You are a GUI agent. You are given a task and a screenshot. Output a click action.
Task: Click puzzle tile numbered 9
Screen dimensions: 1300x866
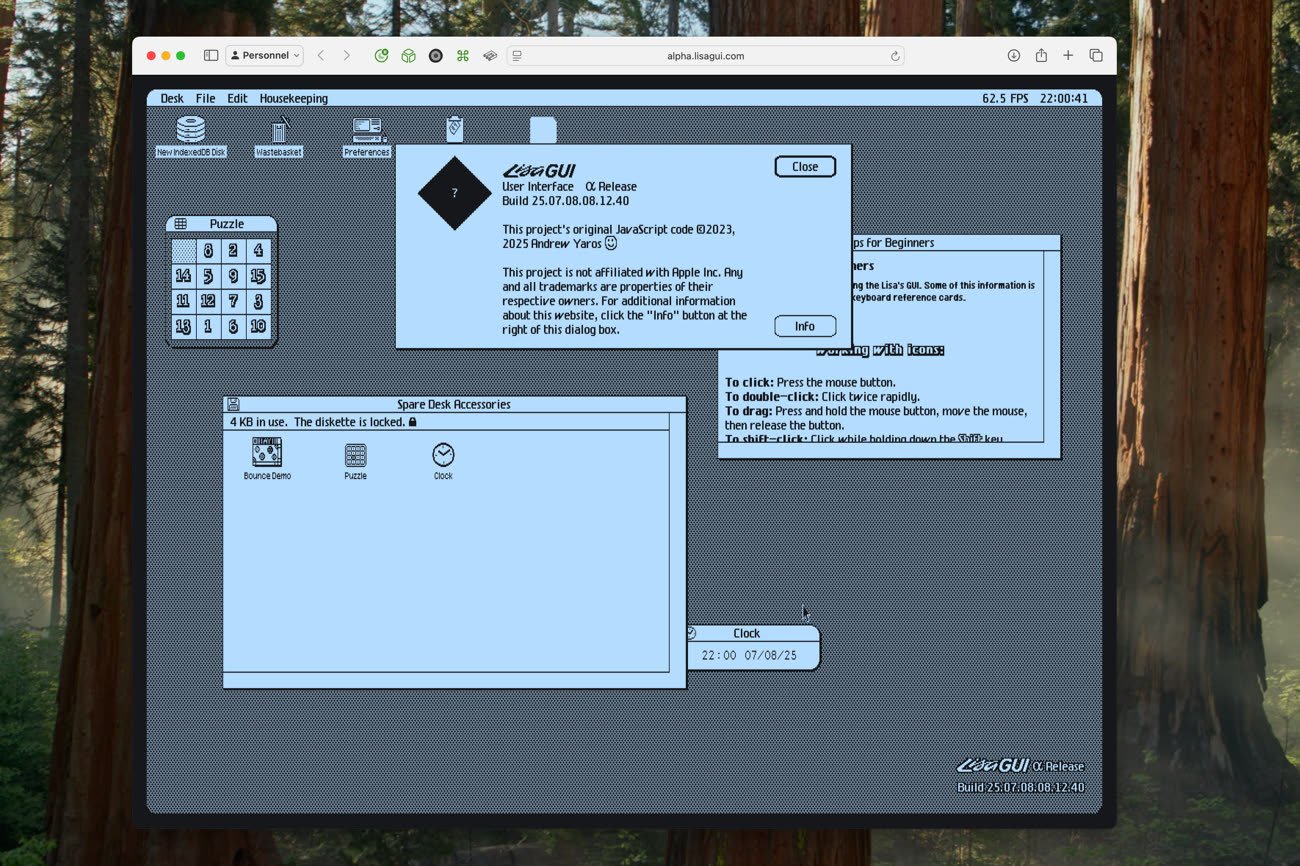pos(233,276)
